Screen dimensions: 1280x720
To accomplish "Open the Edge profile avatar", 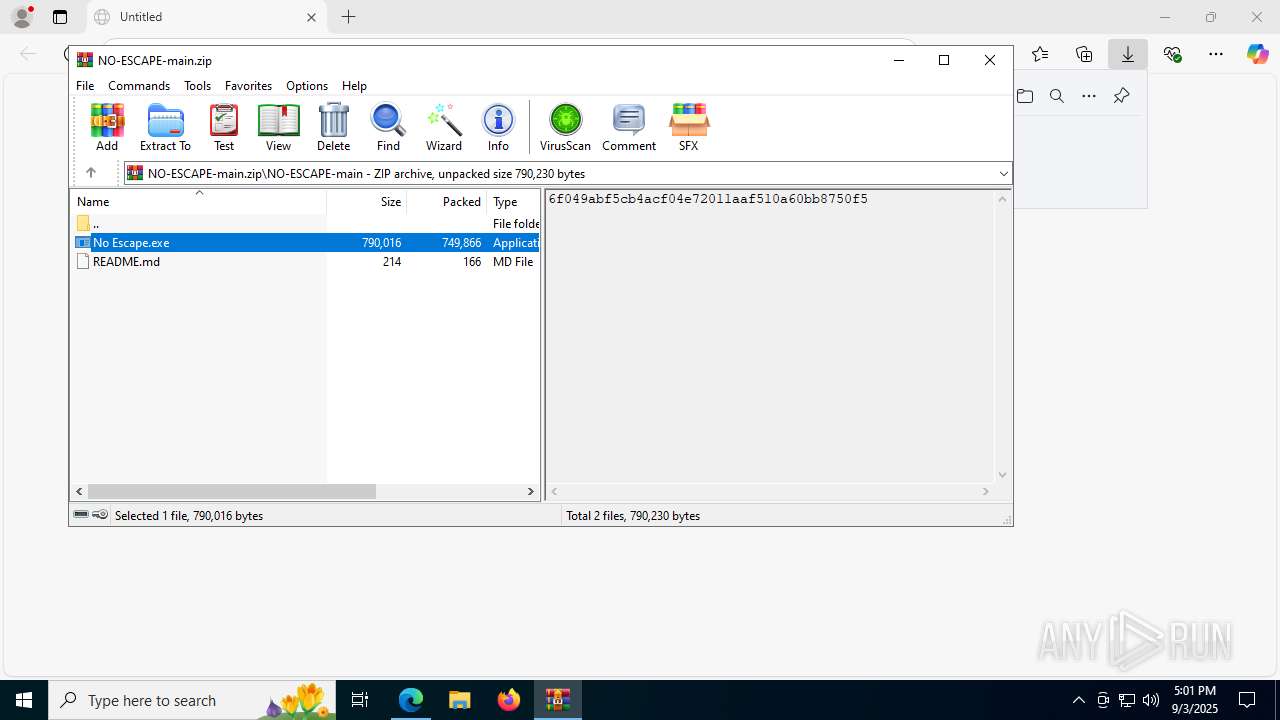I will tap(22, 17).
